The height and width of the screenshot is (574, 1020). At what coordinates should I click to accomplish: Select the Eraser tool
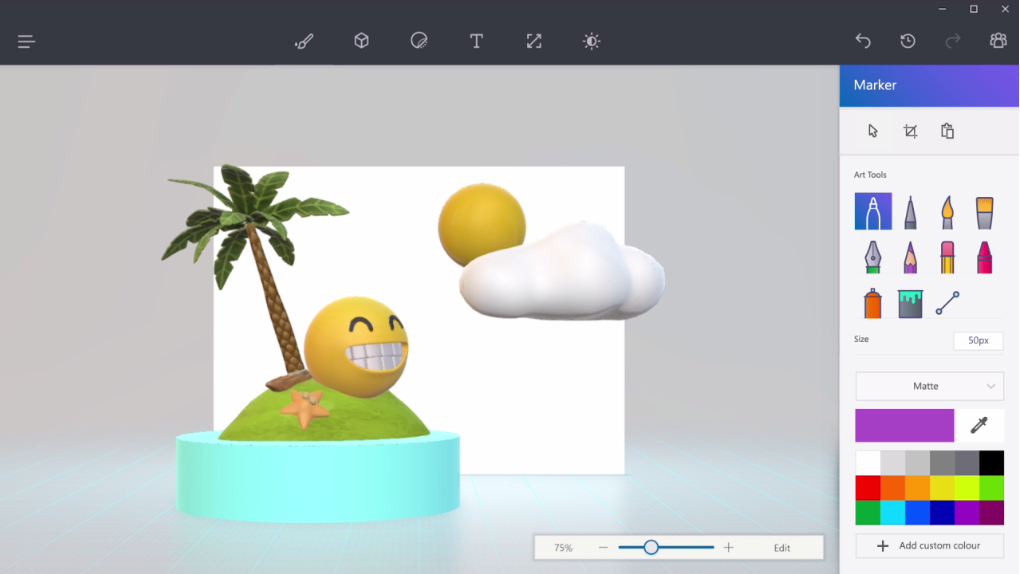point(947,258)
